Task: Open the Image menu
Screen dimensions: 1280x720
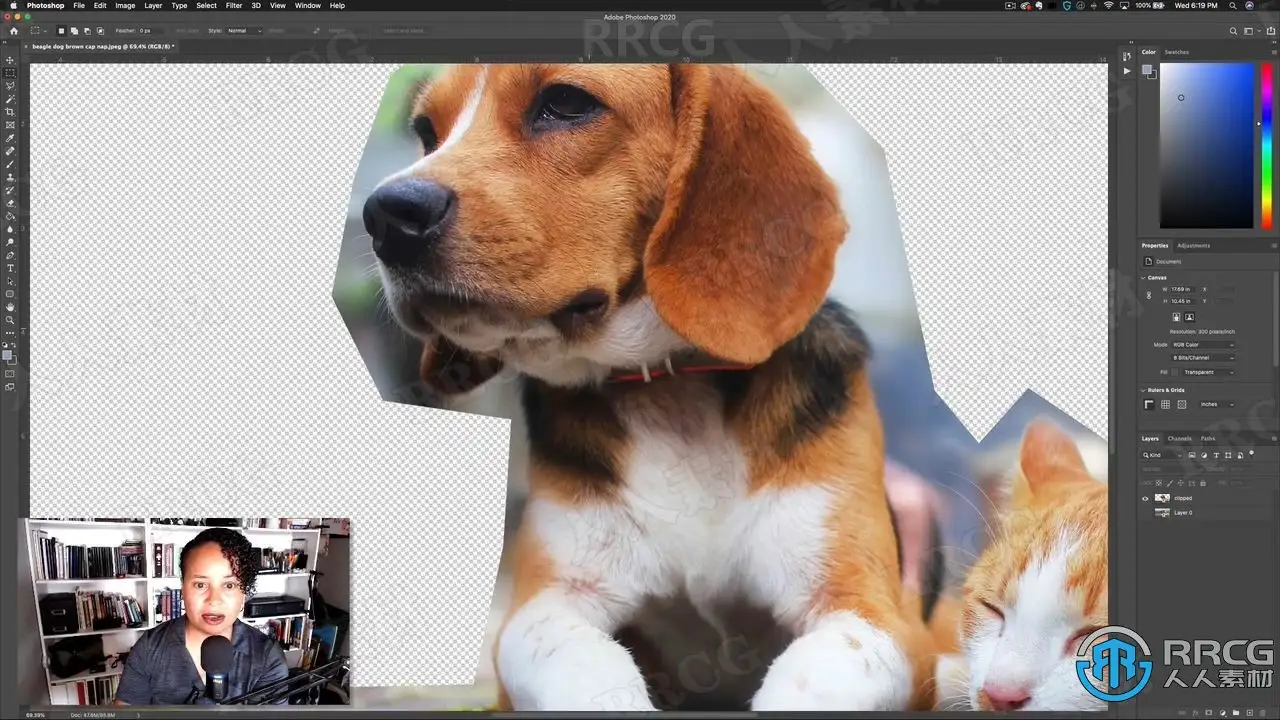Action: 125,5
